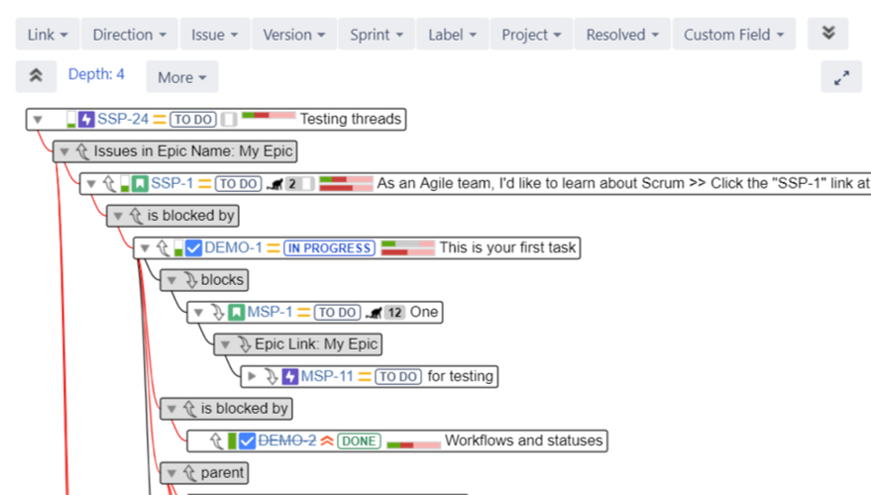Open the Custom Field dropdown
This screenshot has width=871, height=495.
click(x=734, y=34)
